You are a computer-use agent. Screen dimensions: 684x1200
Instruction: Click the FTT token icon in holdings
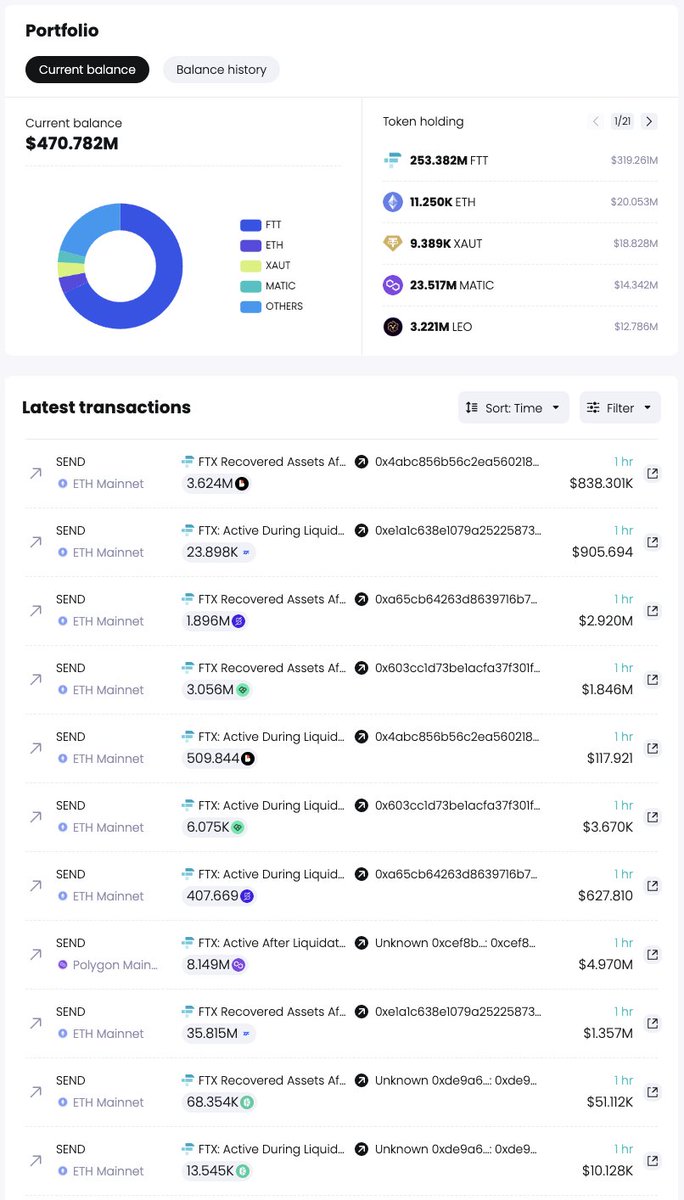(393, 160)
